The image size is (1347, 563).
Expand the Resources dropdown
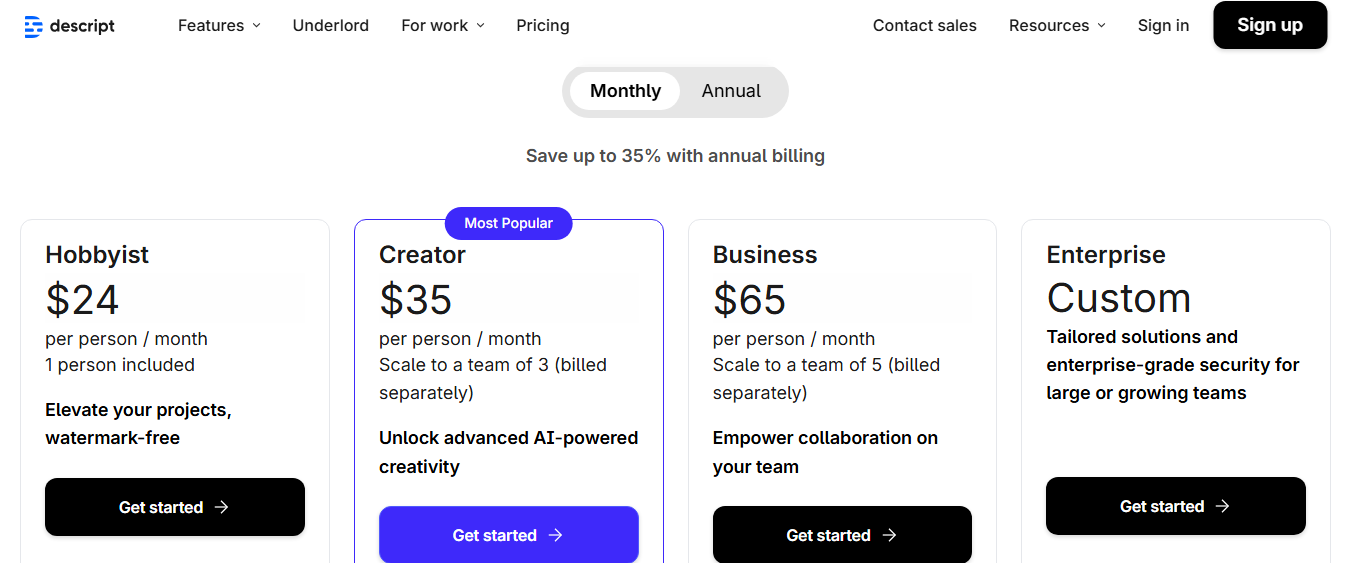coord(1057,25)
